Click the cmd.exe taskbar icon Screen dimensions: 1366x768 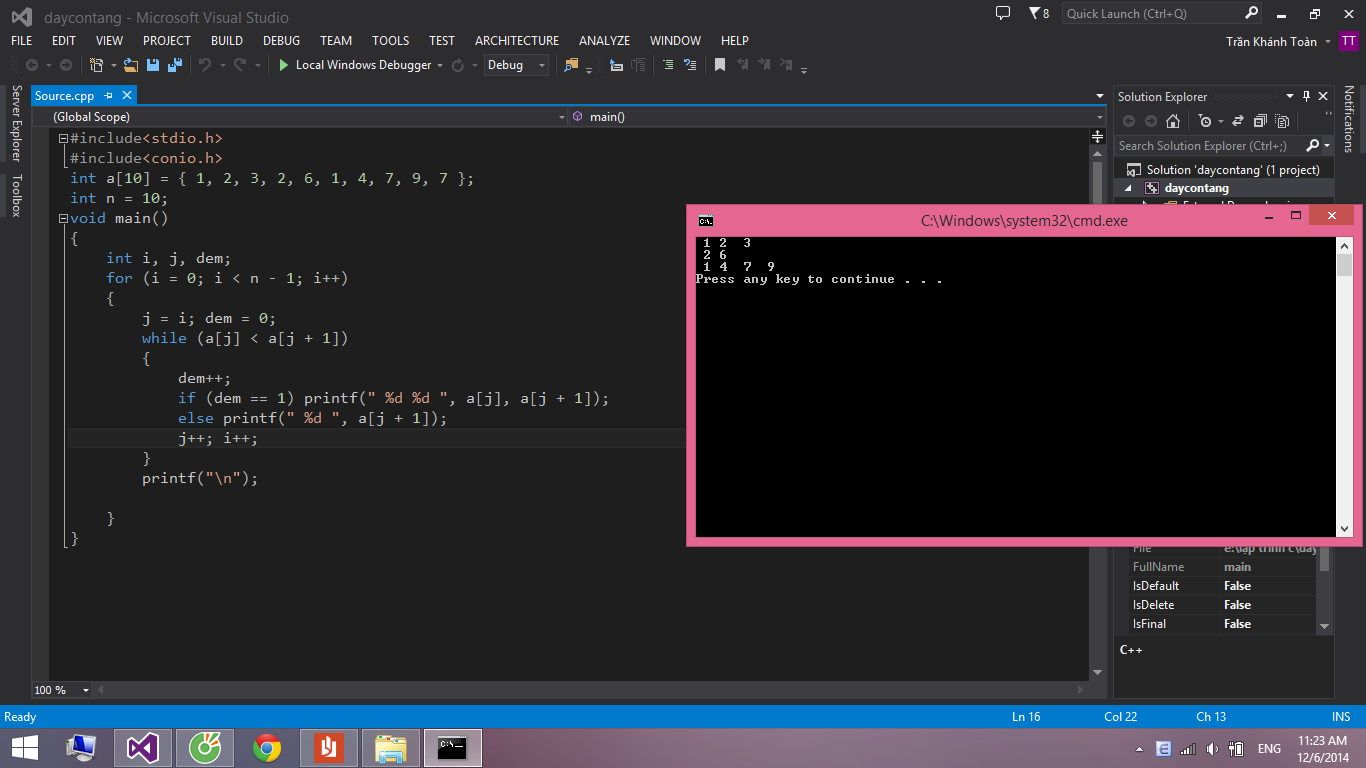pos(453,747)
